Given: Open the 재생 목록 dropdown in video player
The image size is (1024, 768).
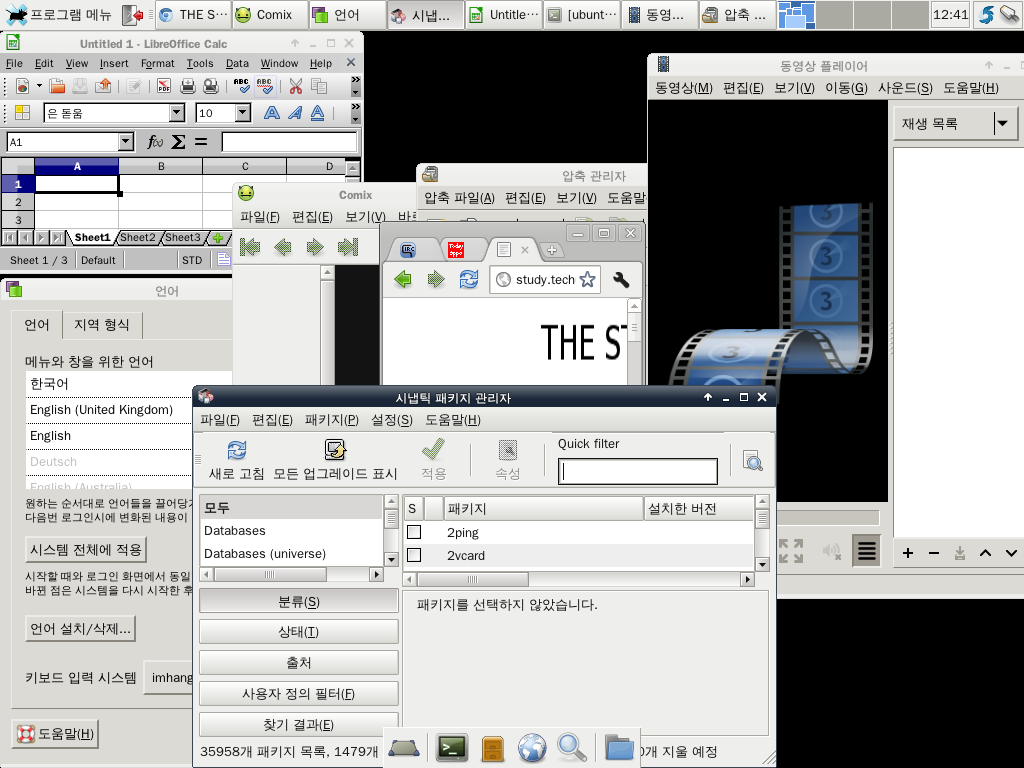Looking at the screenshot, I should click(x=1002, y=123).
